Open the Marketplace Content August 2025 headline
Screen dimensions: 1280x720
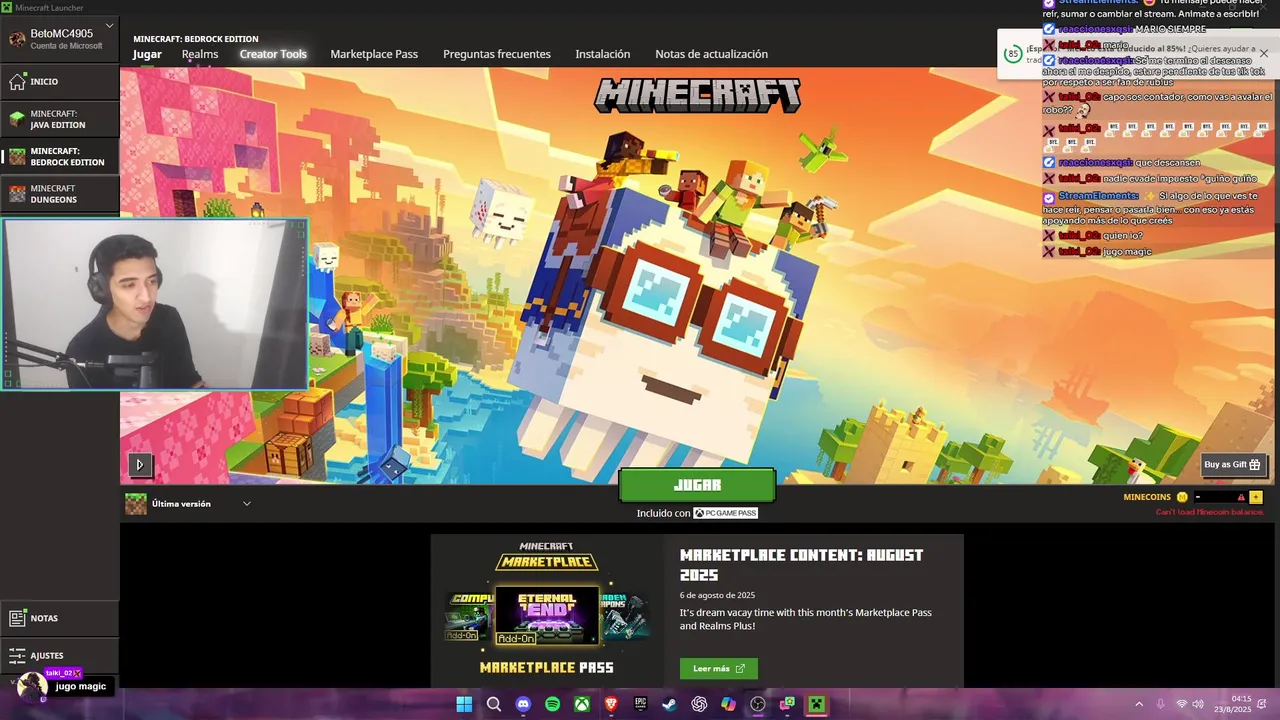801,565
